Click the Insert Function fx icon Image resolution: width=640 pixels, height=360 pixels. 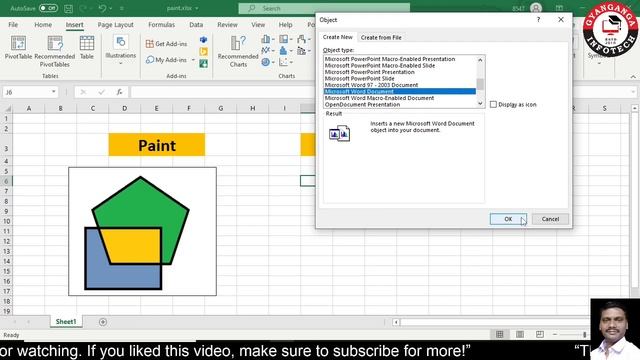pos(119,92)
